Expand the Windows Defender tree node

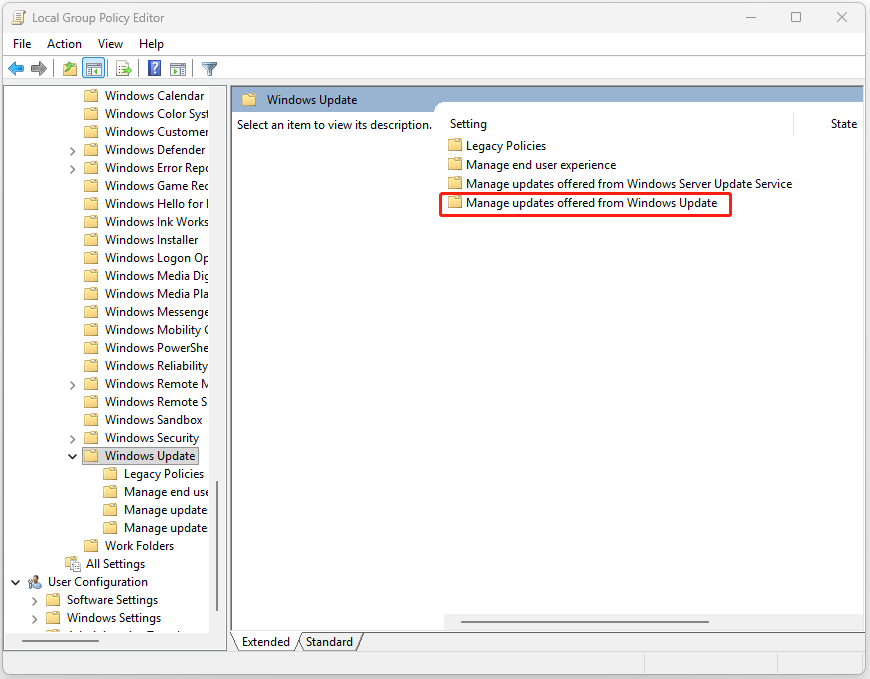pos(72,149)
